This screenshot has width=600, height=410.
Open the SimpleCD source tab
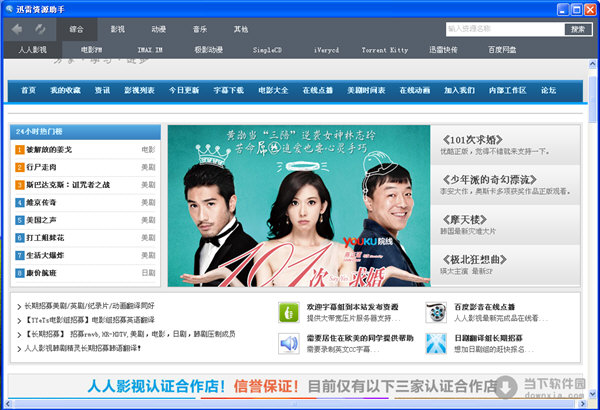coord(267,50)
